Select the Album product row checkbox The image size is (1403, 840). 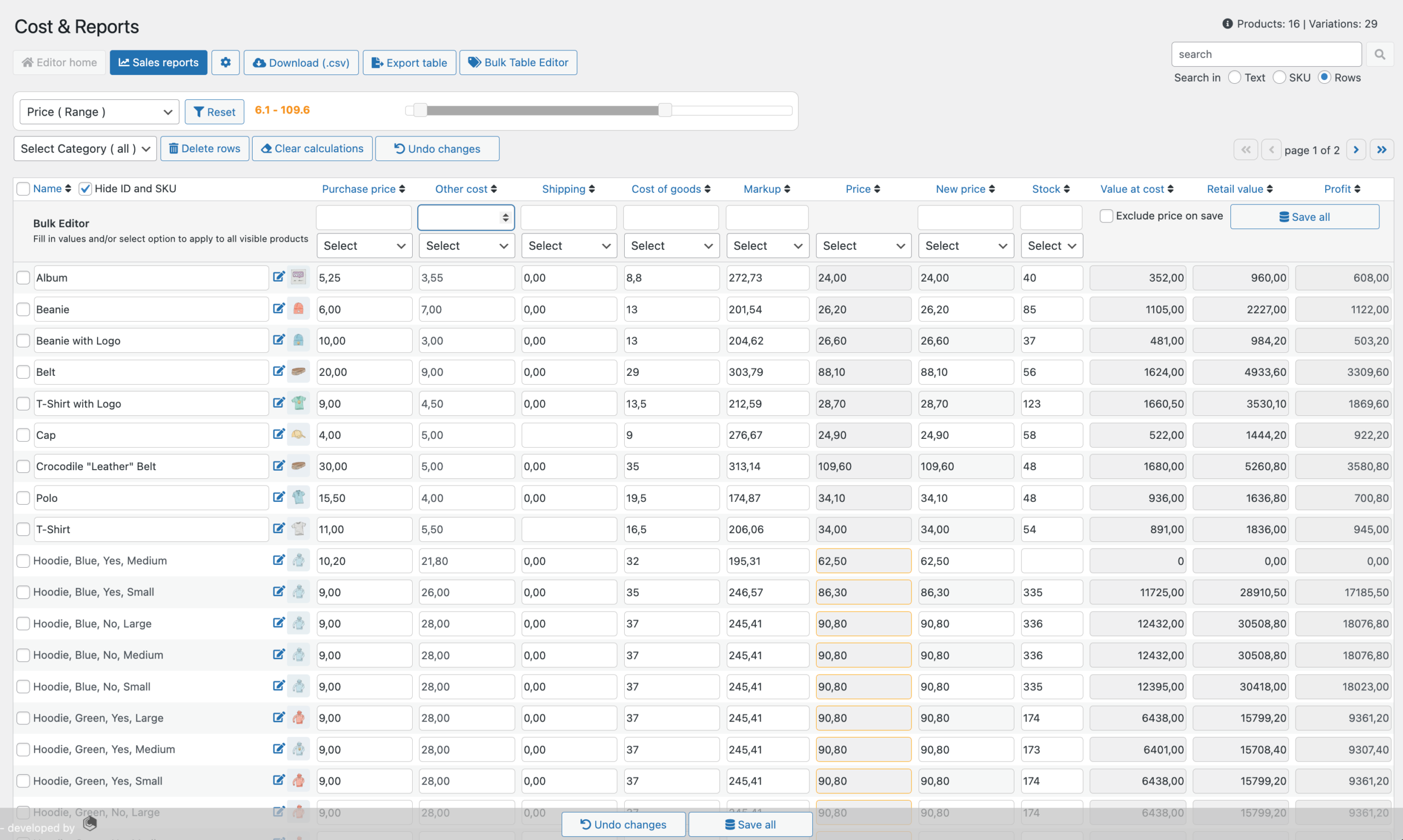[x=24, y=278]
